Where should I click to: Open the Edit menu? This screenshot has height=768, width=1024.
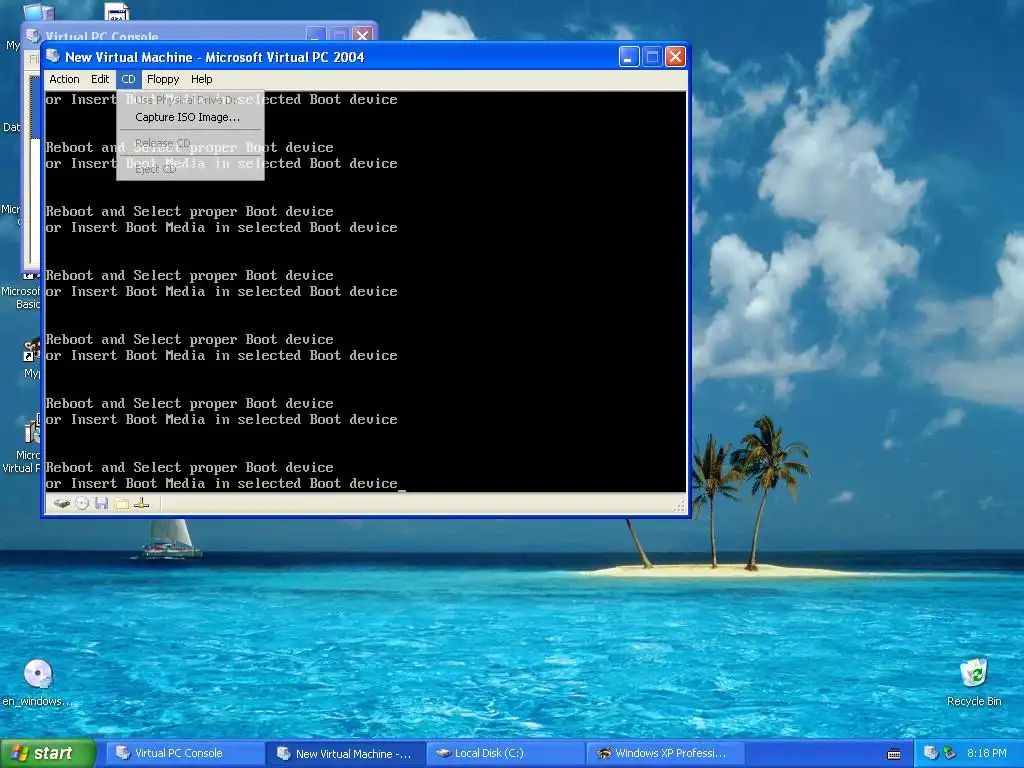(x=100, y=79)
